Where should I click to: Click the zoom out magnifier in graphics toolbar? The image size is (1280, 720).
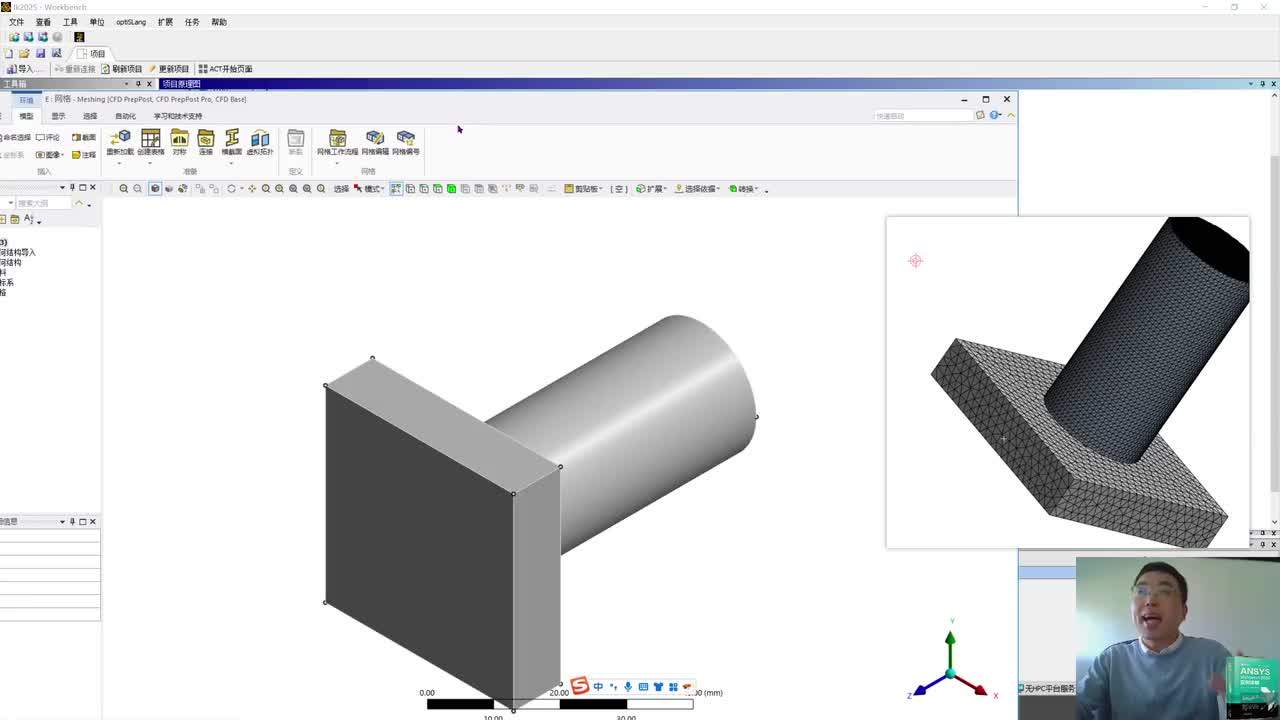coord(138,188)
